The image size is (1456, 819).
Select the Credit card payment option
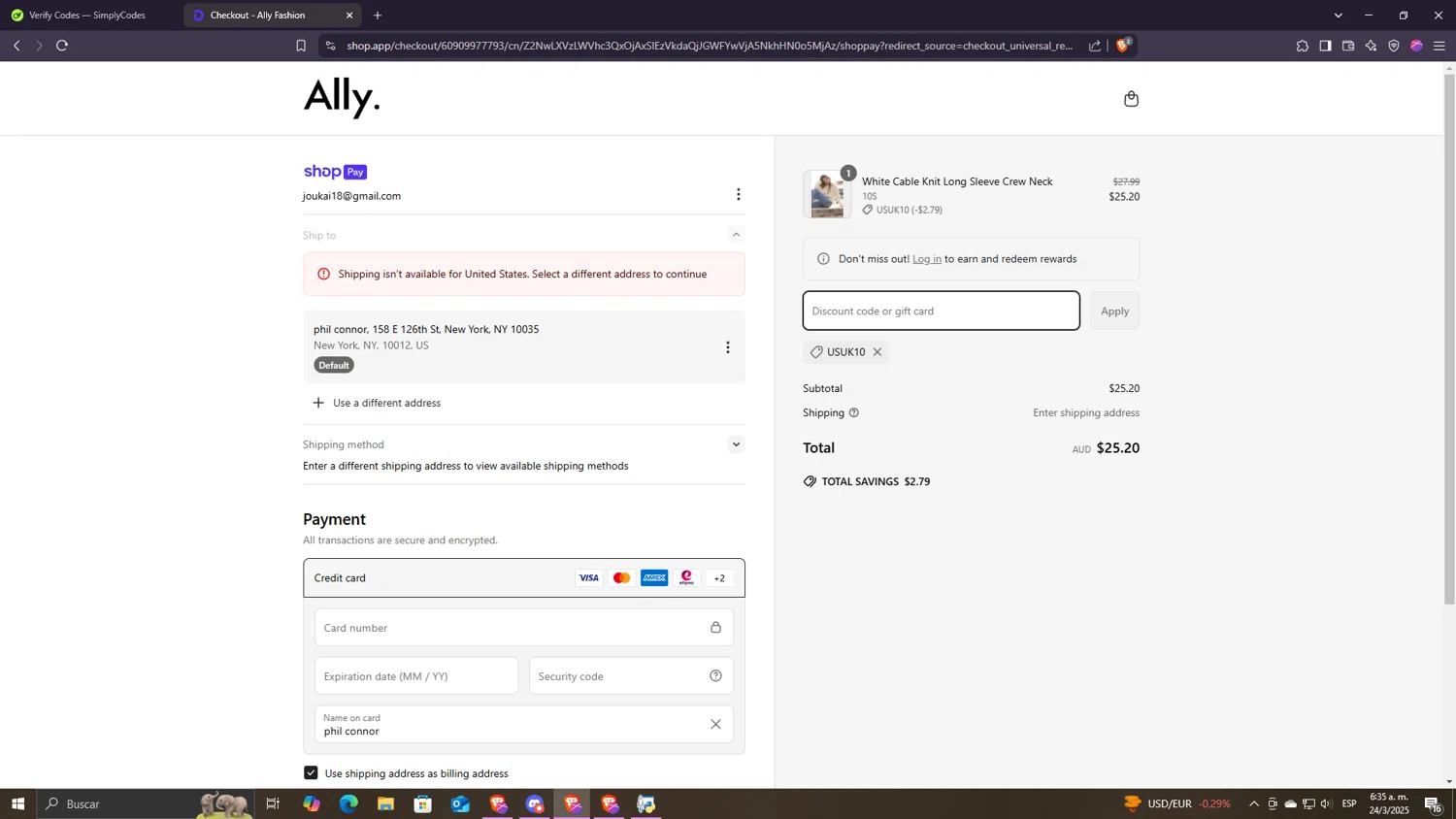pos(524,578)
